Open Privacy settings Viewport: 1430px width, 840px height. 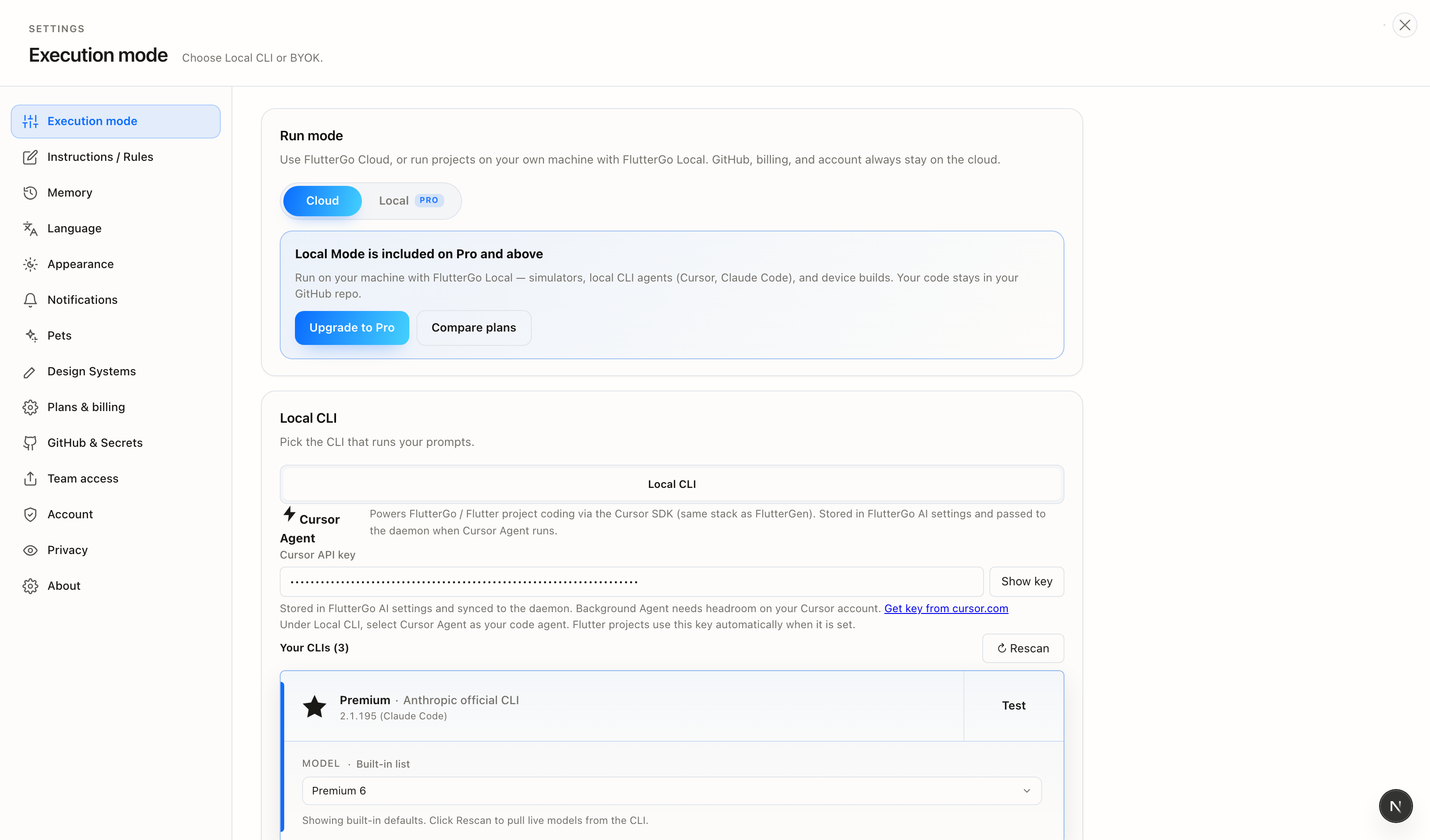click(116, 550)
